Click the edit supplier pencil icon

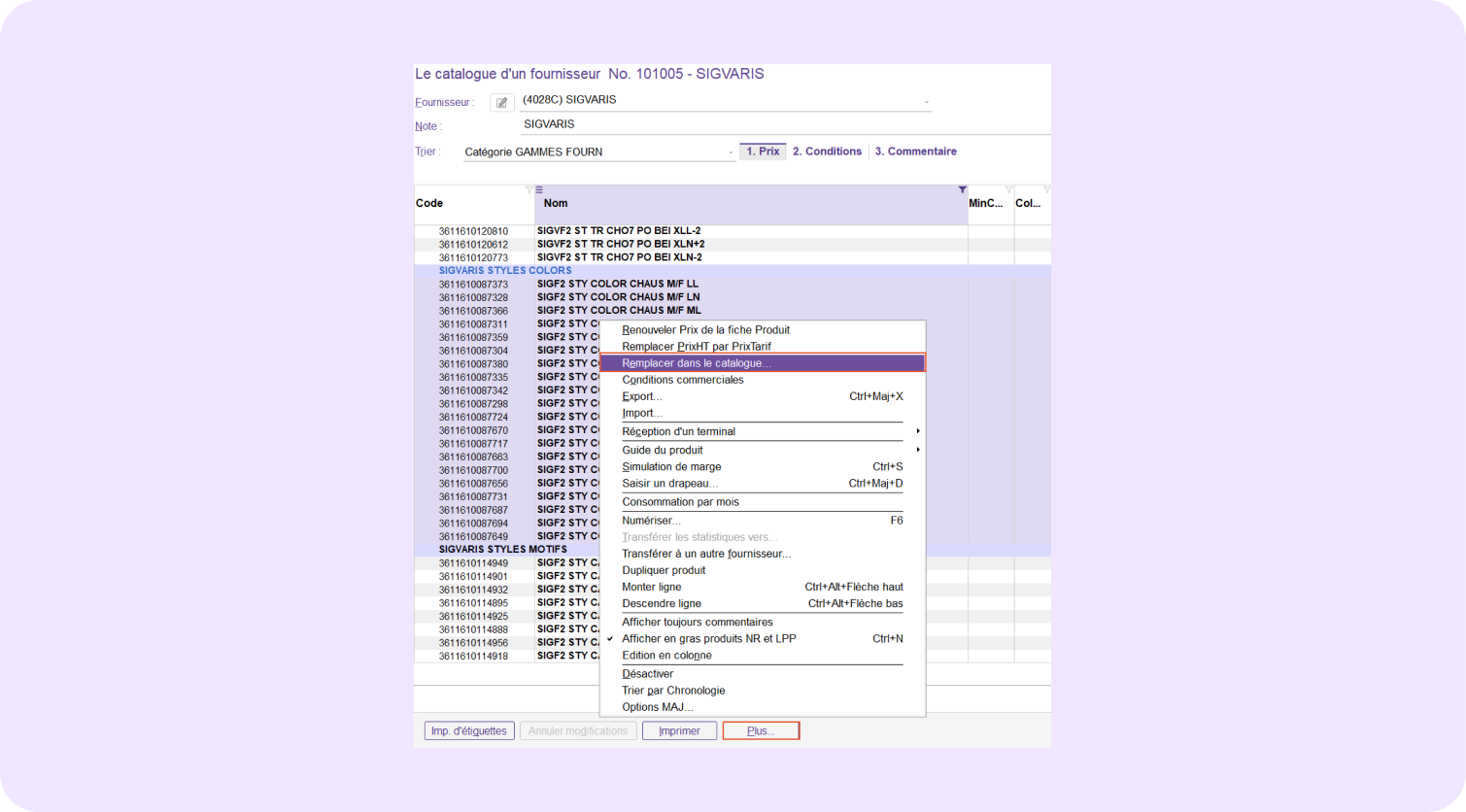pos(501,102)
